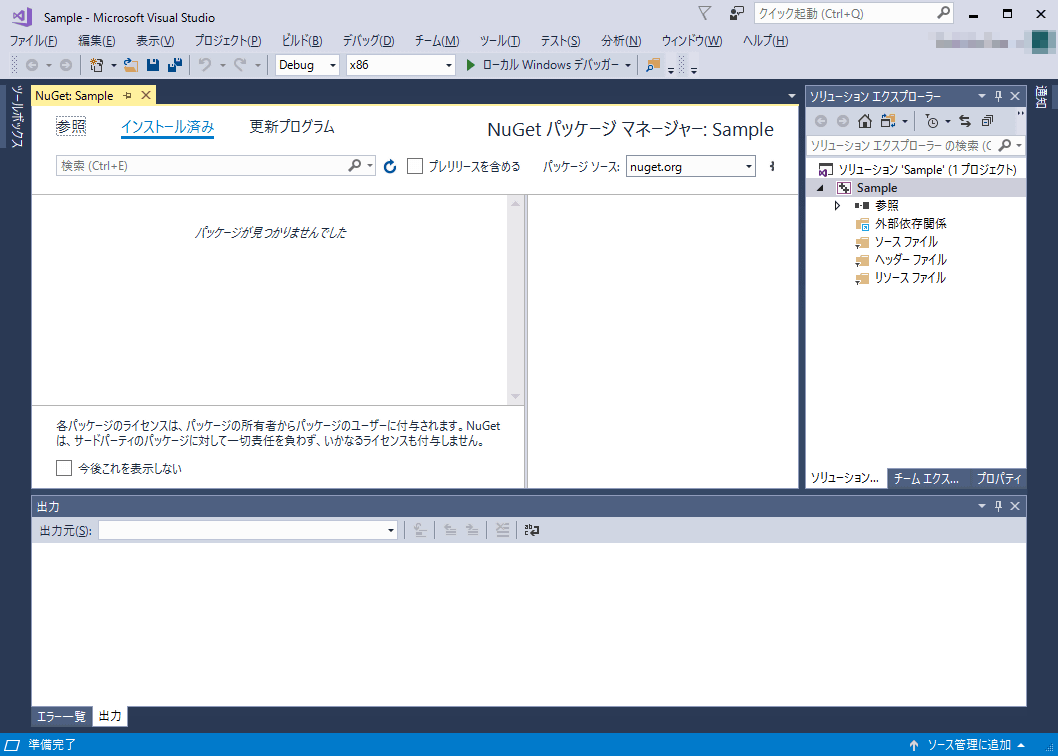Open the Tools menu

point(500,40)
